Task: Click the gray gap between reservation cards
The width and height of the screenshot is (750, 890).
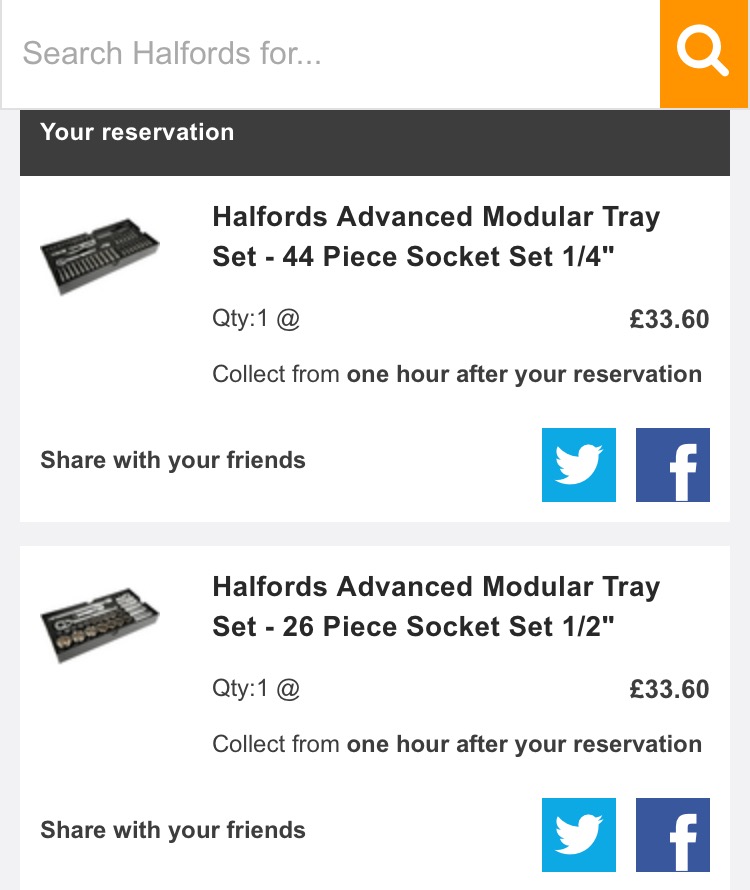Action: pyautogui.click(x=375, y=534)
